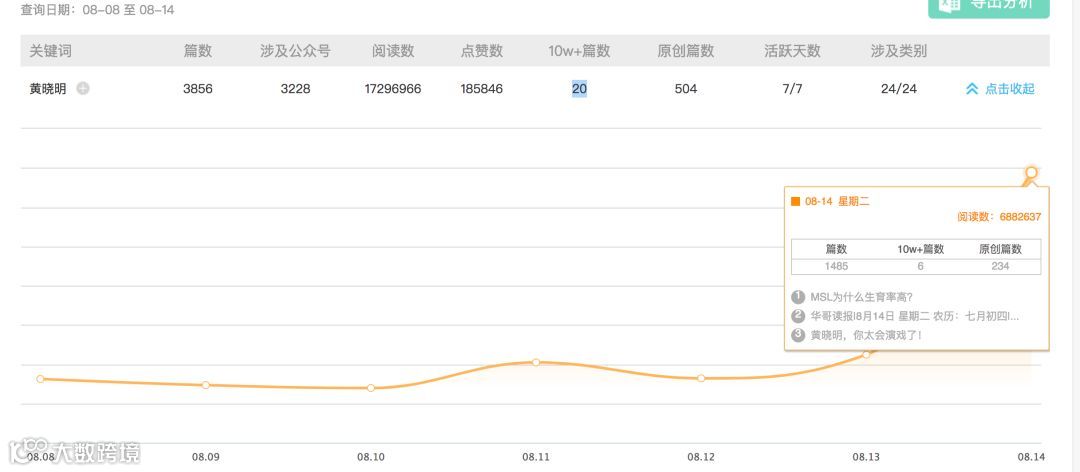Click the 原创篇数 column header in table
Viewport: 1080px width, 472px height.
(686, 51)
